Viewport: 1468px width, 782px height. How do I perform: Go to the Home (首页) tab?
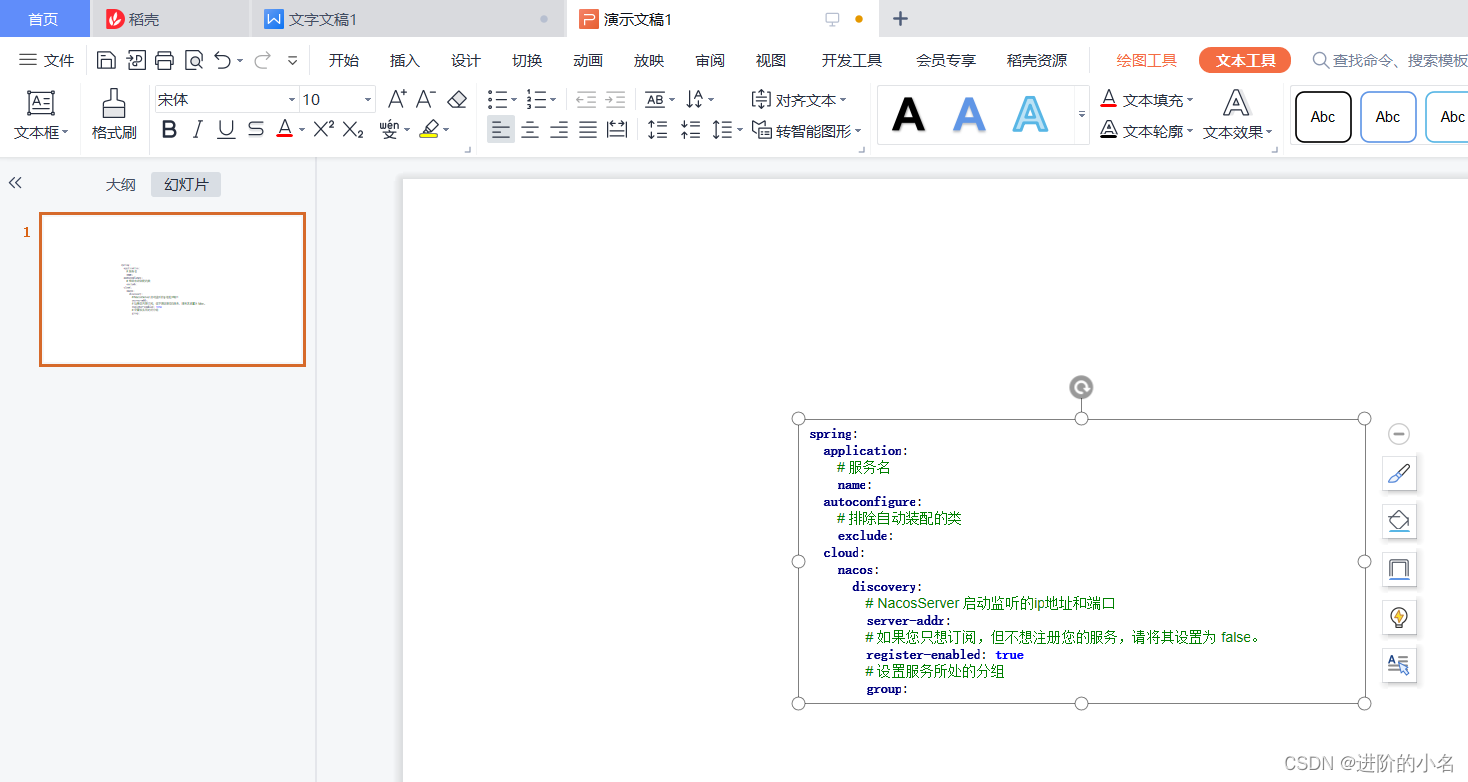(43, 19)
